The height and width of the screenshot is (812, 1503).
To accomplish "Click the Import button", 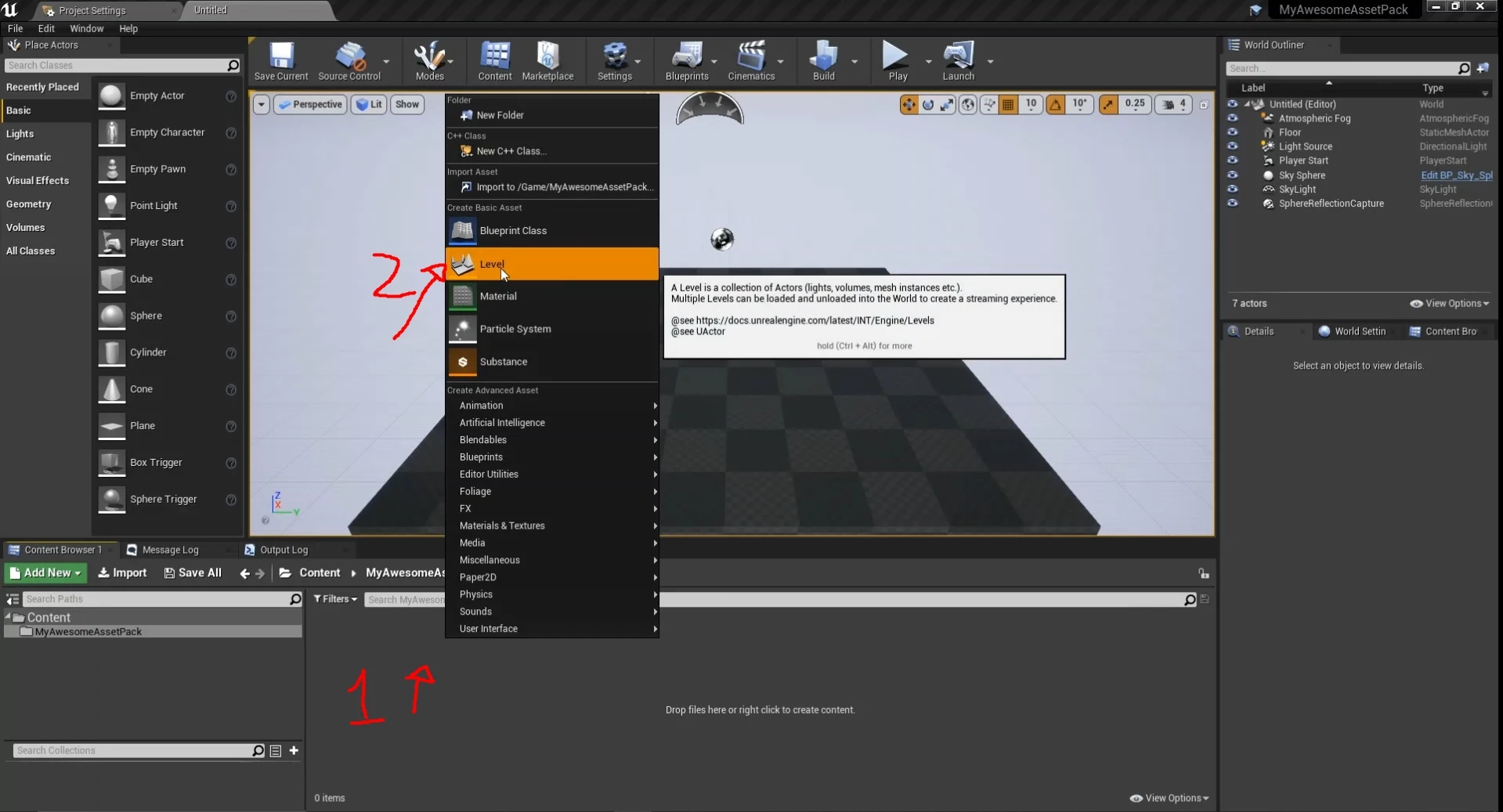I will click(122, 573).
